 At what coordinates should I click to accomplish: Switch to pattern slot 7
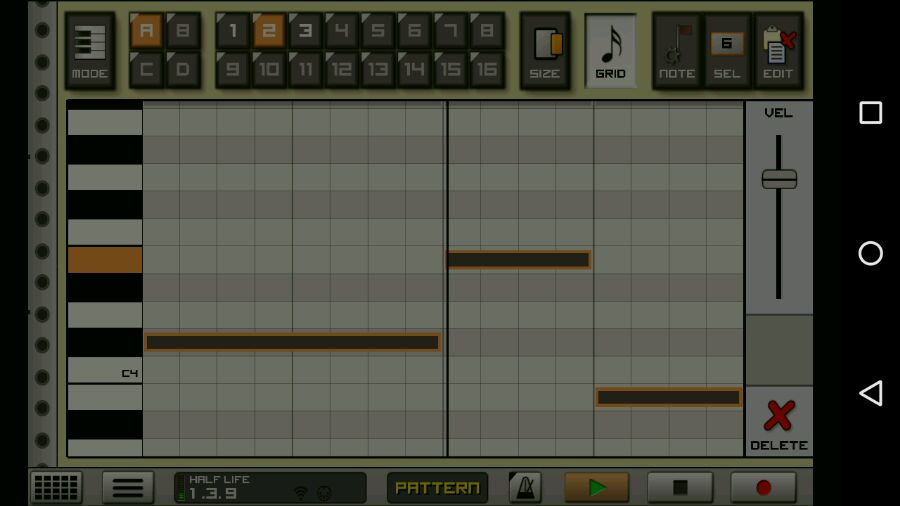point(451,31)
